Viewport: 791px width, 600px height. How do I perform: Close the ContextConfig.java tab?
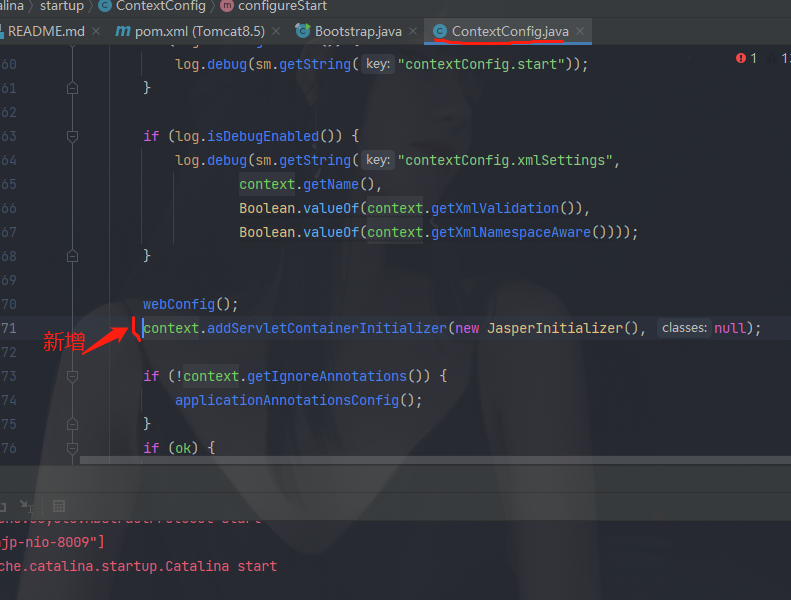(580, 32)
